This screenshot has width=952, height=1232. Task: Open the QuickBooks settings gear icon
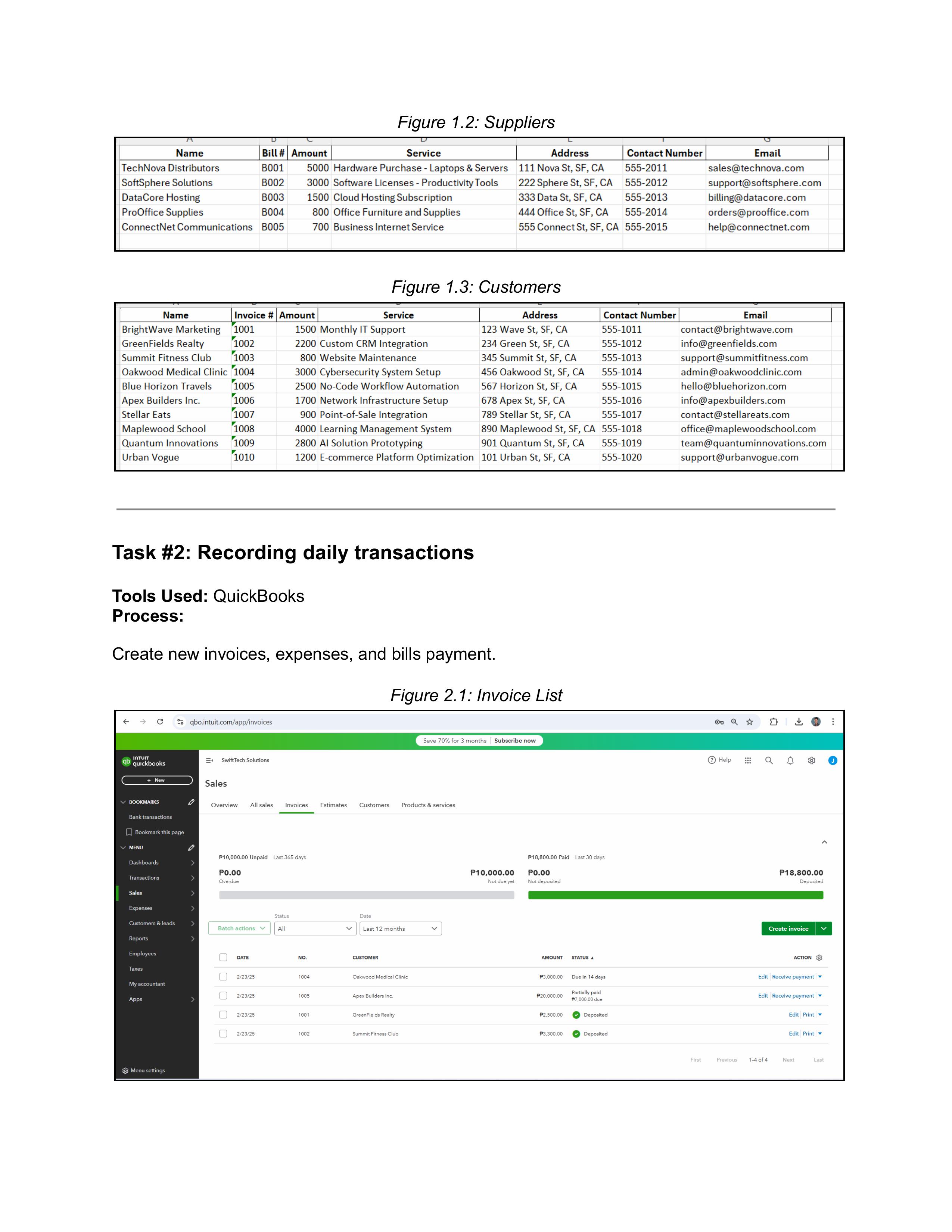point(812,760)
